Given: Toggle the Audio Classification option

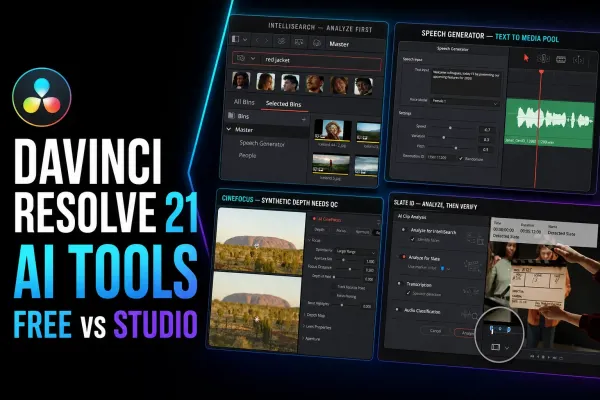Looking at the screenshot, I should 397,309.
